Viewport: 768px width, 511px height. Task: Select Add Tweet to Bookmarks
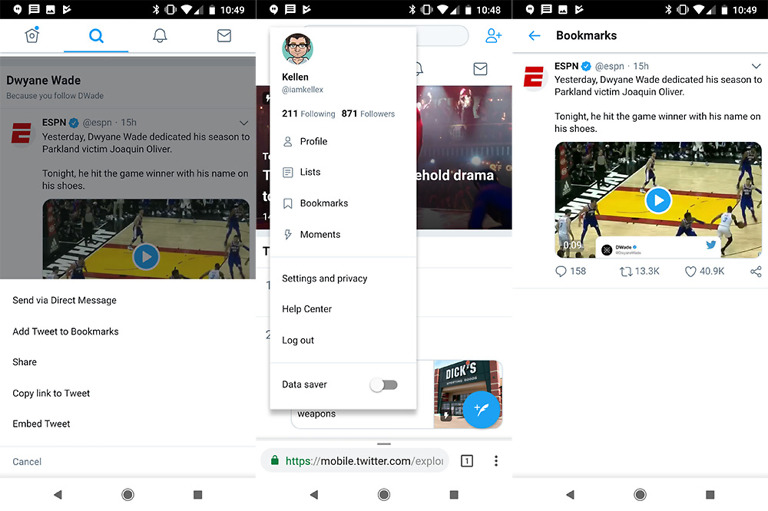pos(66,332)
